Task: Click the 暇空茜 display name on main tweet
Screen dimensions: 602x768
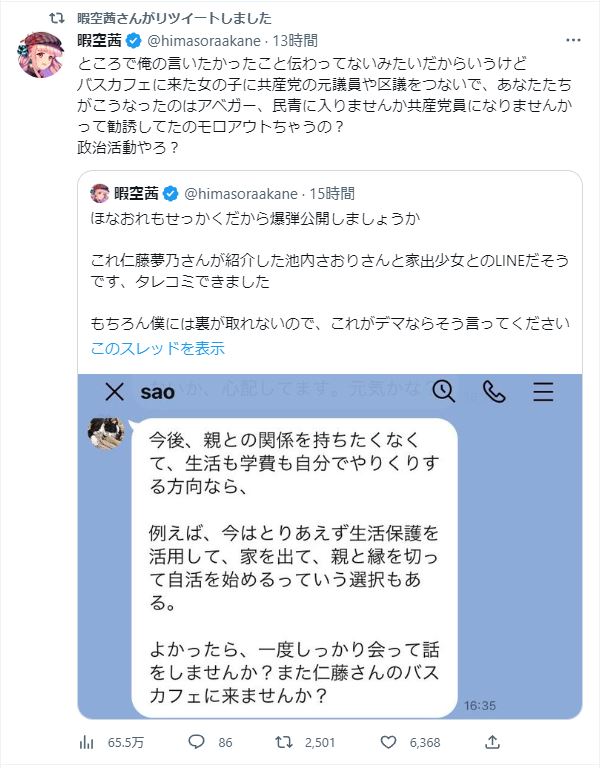Action: click(x=98, y=41)
